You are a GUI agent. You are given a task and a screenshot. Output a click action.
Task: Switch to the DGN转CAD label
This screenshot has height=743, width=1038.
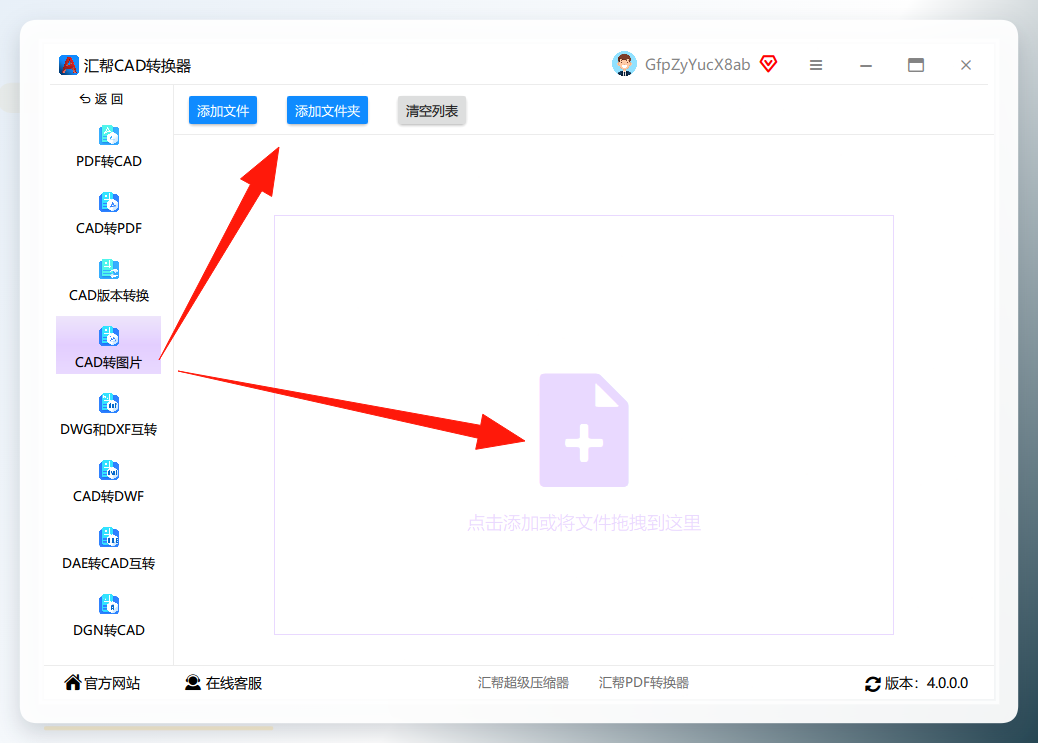[109, 630]
